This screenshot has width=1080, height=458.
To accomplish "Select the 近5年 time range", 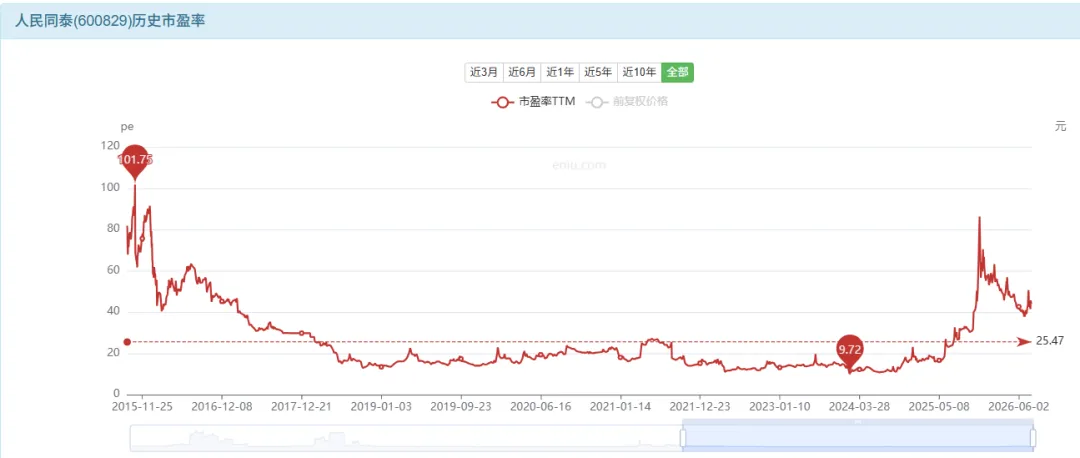I will (x=598, y=72).
